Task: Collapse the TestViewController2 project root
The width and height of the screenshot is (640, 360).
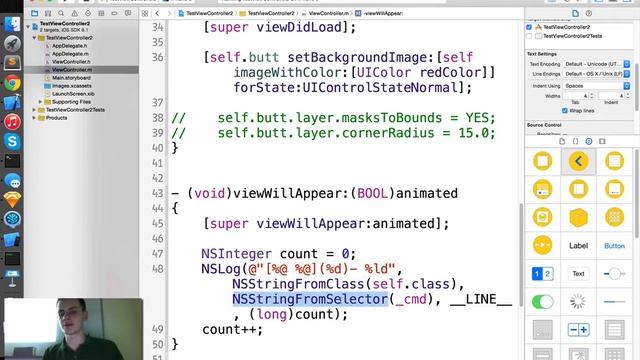Action: [28, 27]
